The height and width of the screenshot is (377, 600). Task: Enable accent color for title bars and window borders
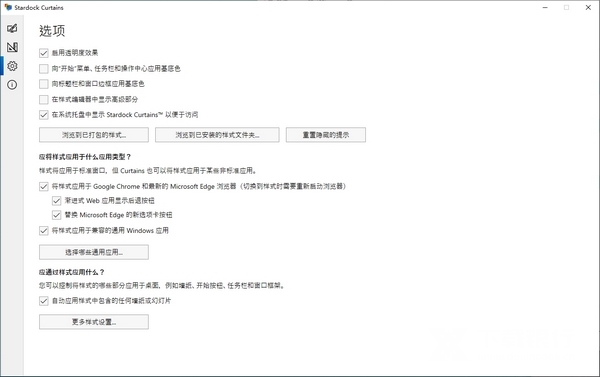(x=44, y=84)
